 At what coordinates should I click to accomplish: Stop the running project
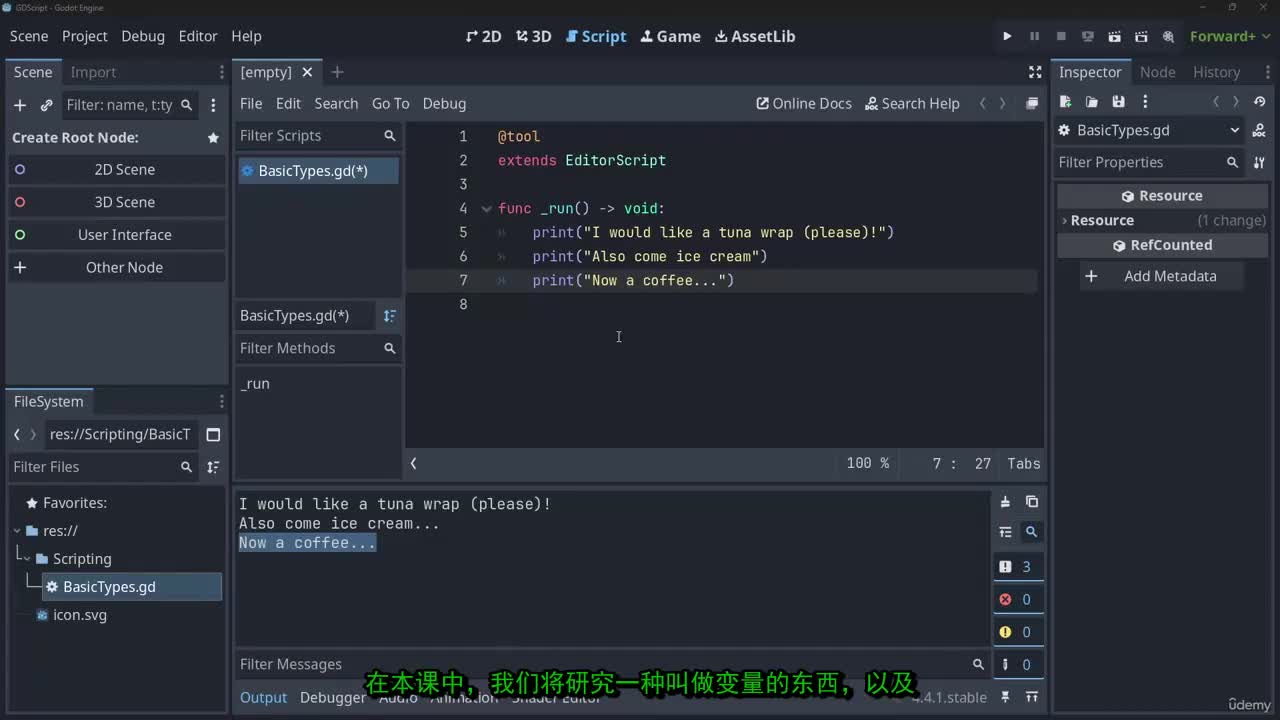[1061, 36]
